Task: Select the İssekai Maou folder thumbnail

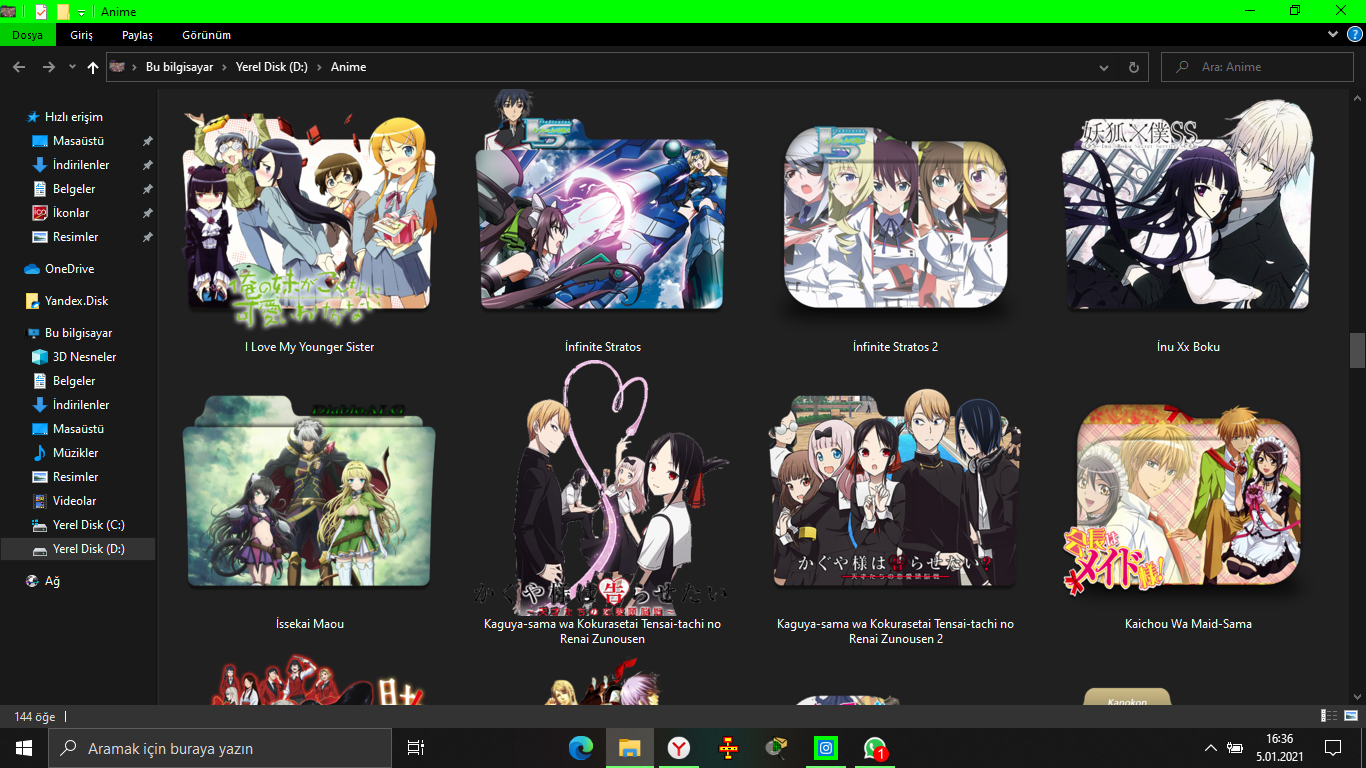Action: (x=310, y=492)
